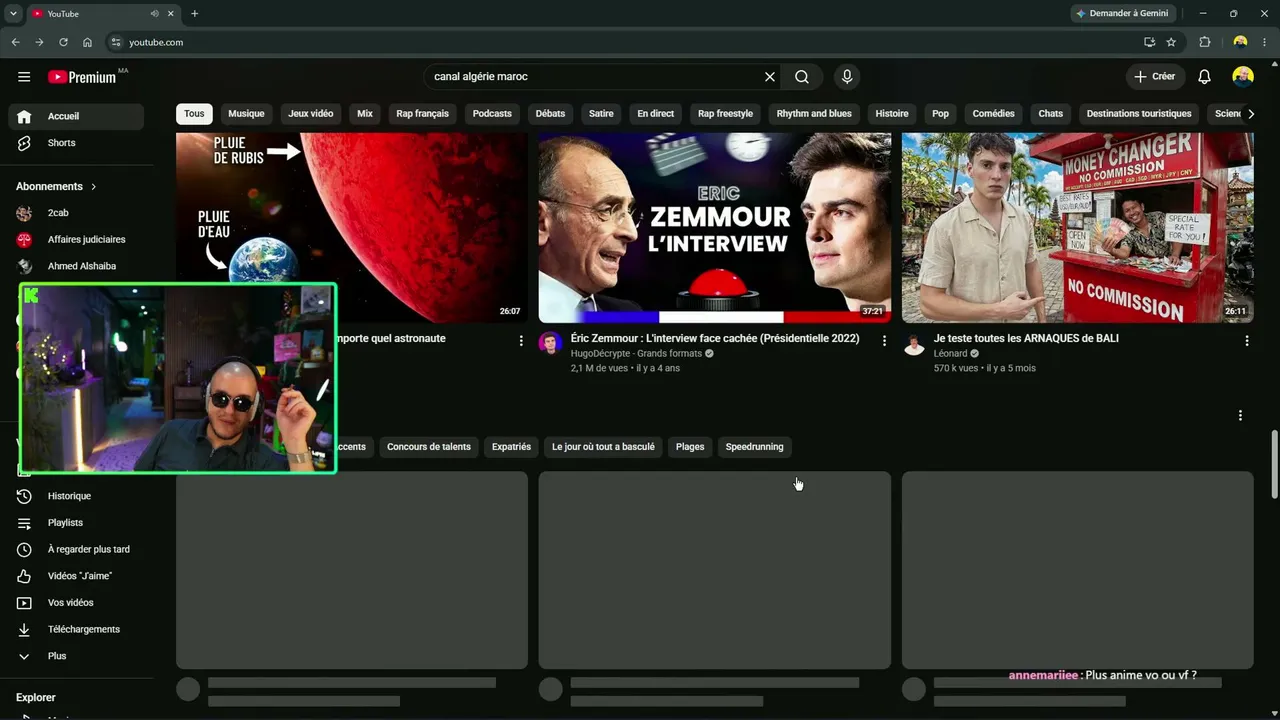Open À regarder plus tard
1280x720 pixels.
pyautogui.click(x=76, y=549)
